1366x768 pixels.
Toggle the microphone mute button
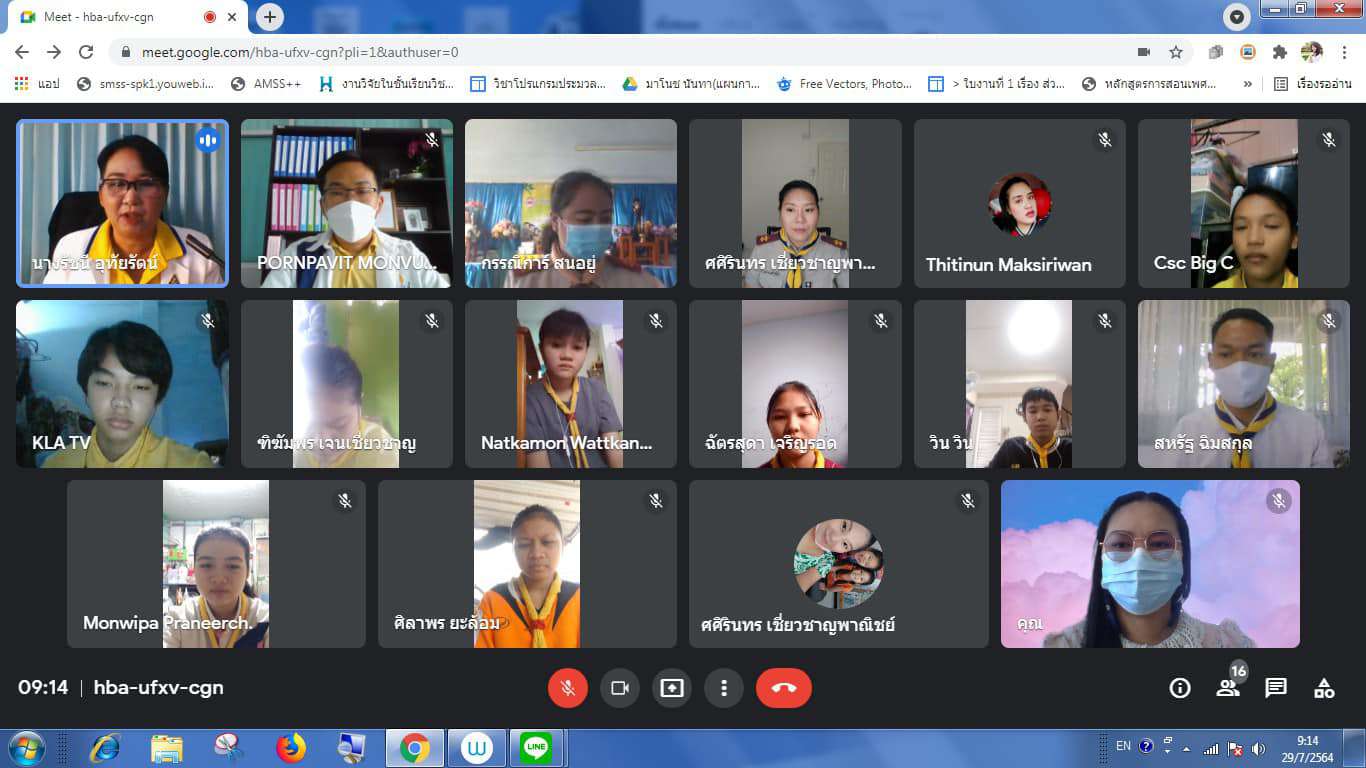click(x=568, y=688)
